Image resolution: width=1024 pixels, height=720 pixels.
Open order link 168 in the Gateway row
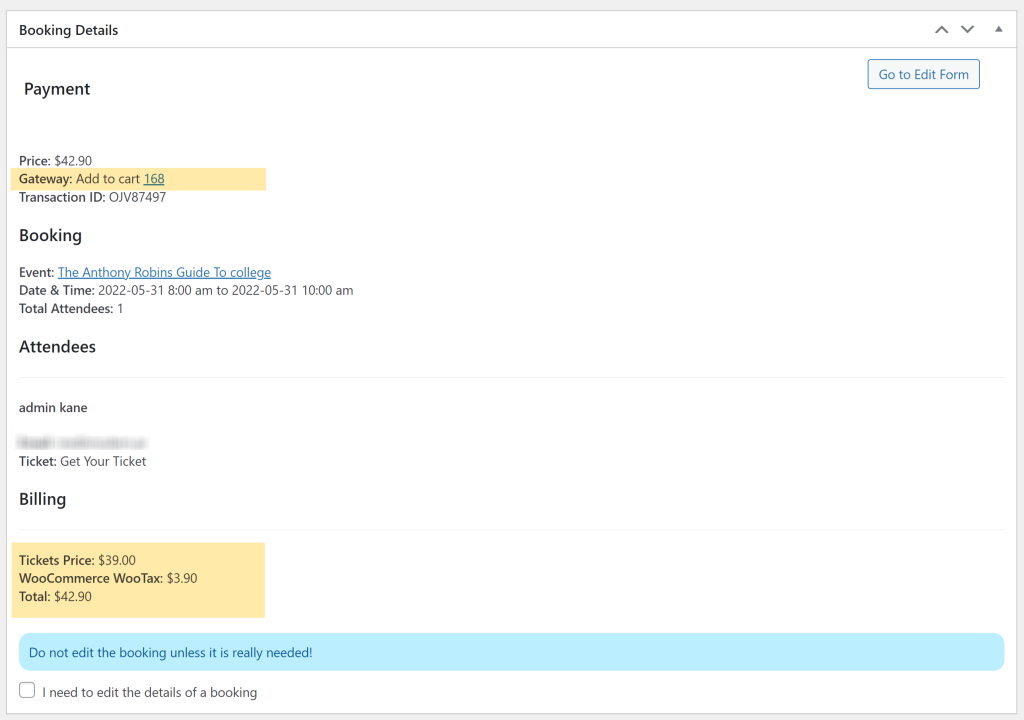153,178
